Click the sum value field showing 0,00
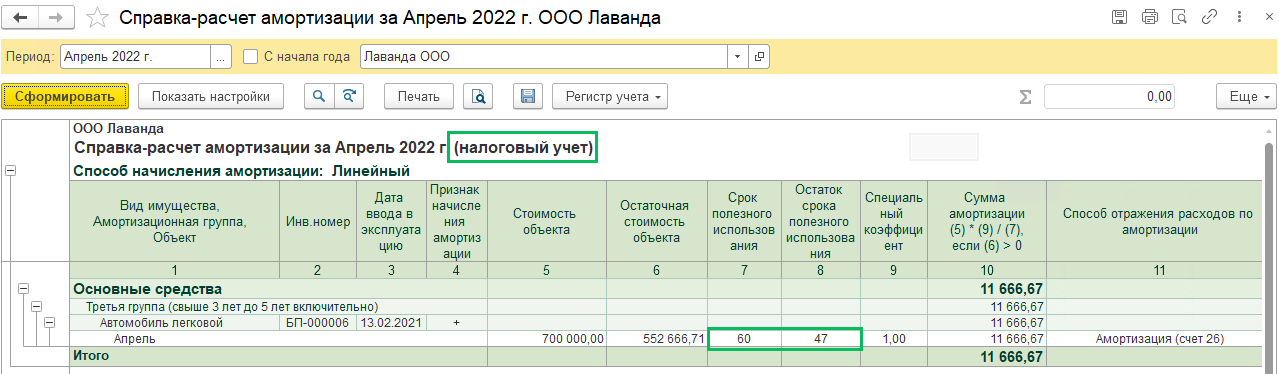Screen dimensions: 1279x374 1109,97
